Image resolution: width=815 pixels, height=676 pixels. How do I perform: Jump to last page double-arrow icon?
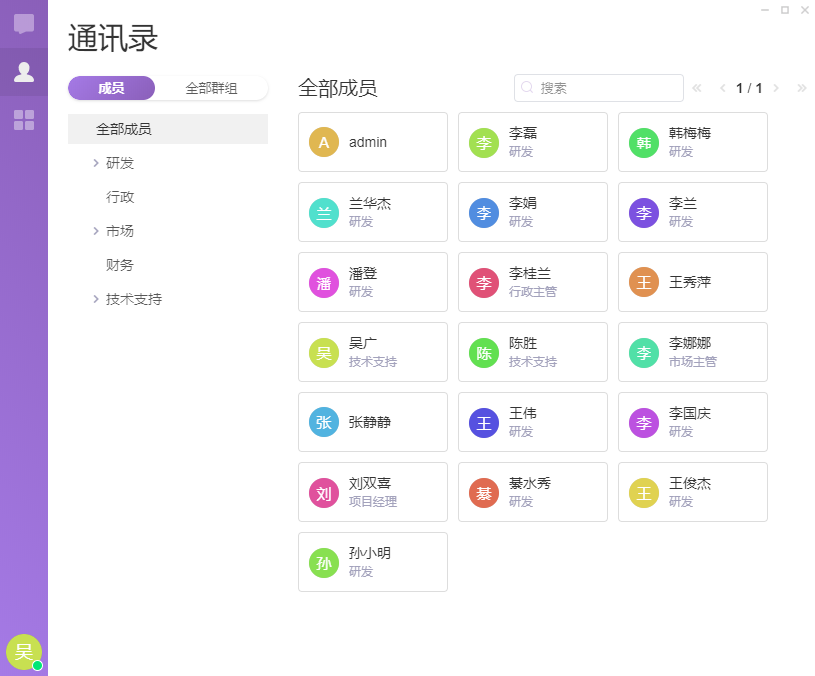[x=802, y=88]
